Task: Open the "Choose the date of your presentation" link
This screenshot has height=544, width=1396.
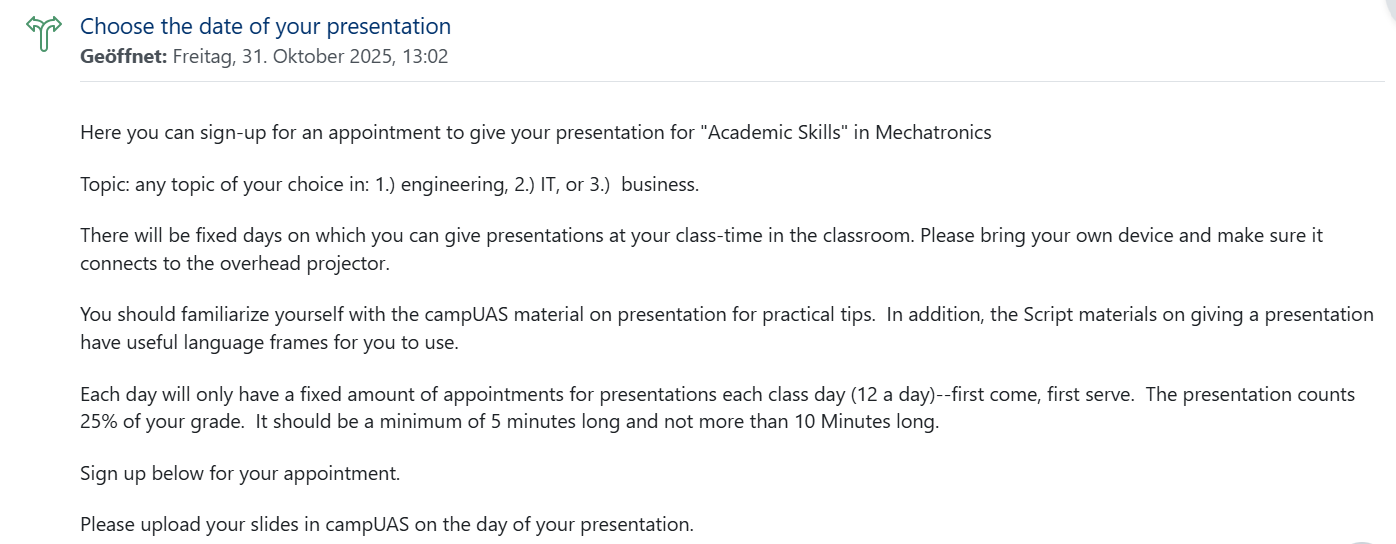Action: click(x=265, y=26)
